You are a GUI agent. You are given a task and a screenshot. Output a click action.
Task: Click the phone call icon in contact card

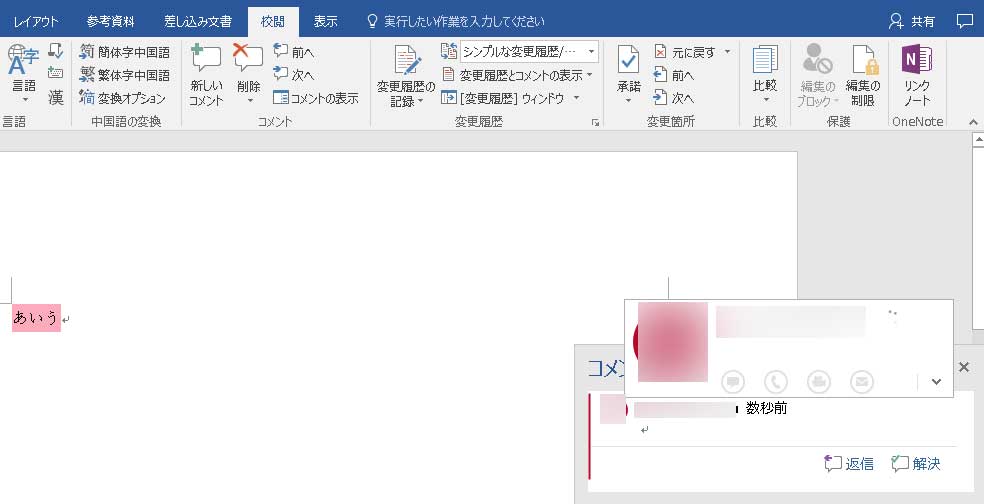coord(775,381)
